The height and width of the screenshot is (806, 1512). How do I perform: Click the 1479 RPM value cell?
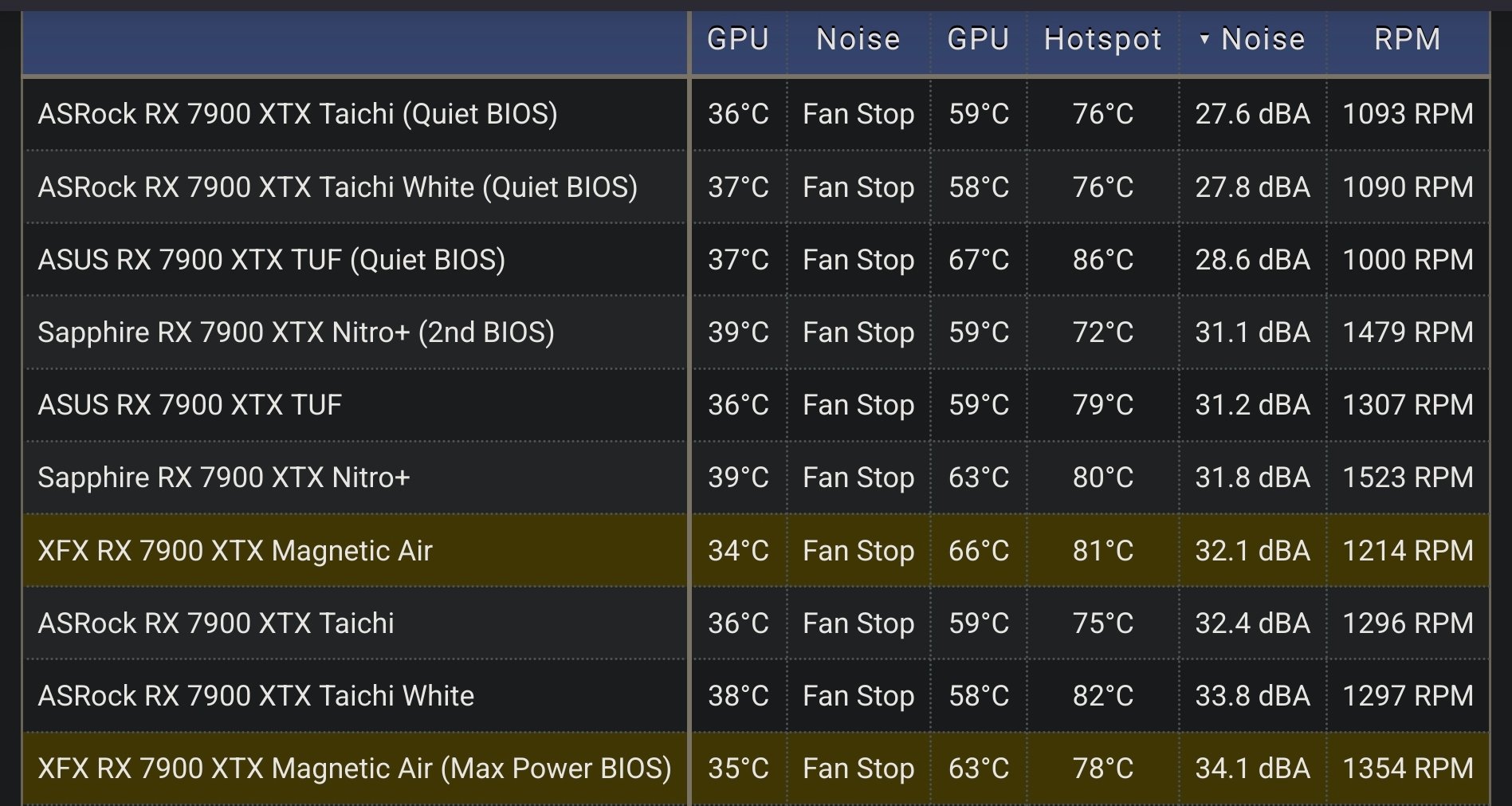pyautogui.click(x=1408, y=332)
